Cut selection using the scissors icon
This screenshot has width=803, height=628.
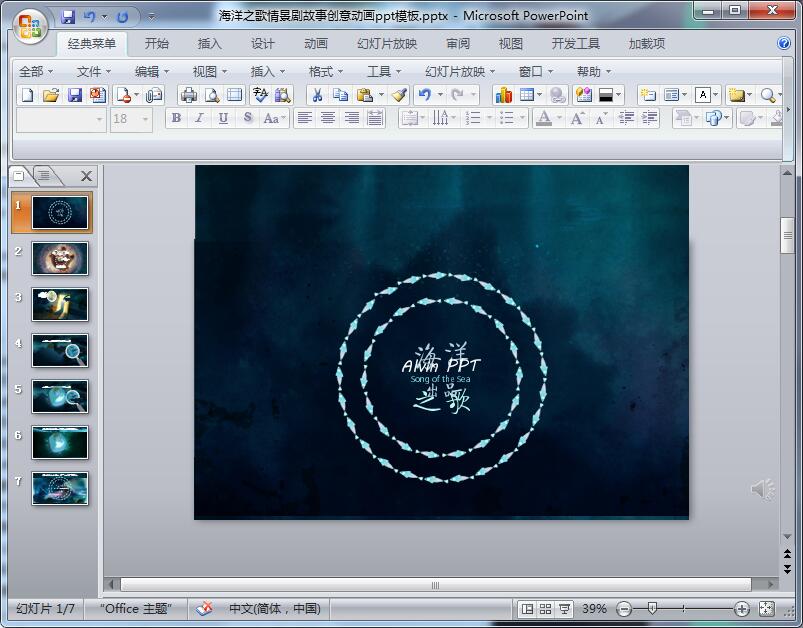click(x=317, y=95)
